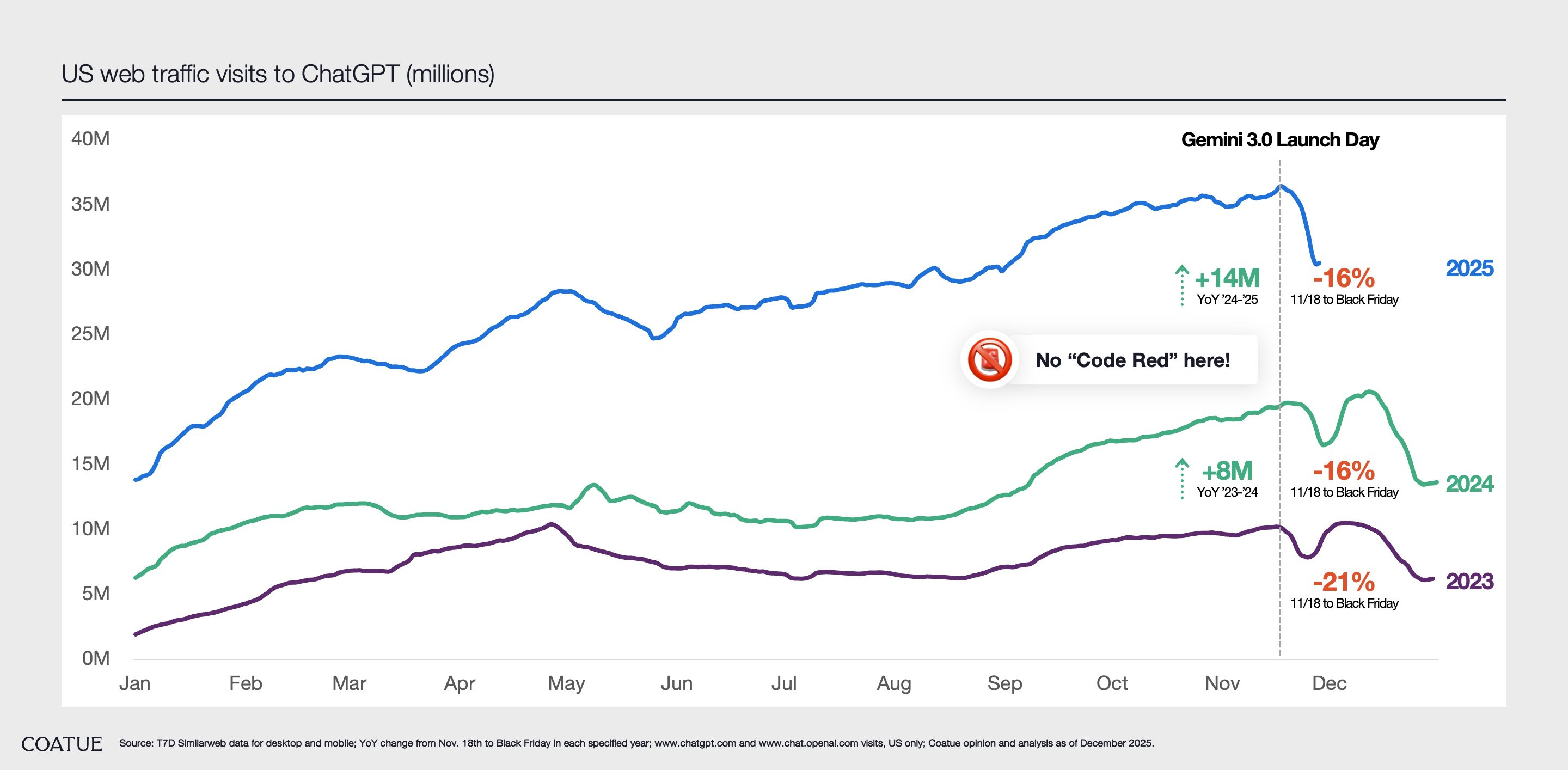
Task: Click the Jan label on x-axis
Action: click(134, 683)
